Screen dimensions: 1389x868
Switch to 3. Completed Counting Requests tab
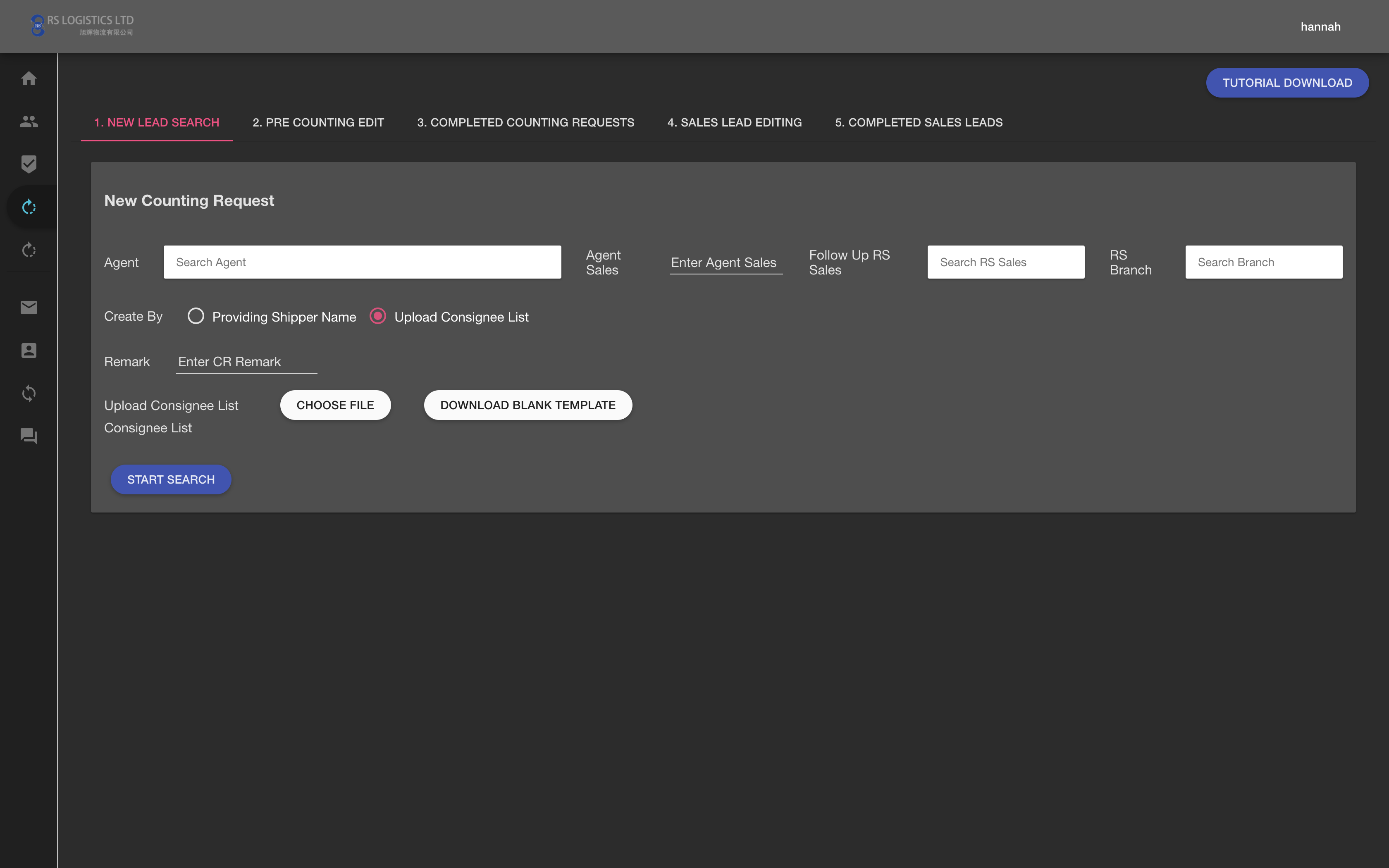click(526, 122)
